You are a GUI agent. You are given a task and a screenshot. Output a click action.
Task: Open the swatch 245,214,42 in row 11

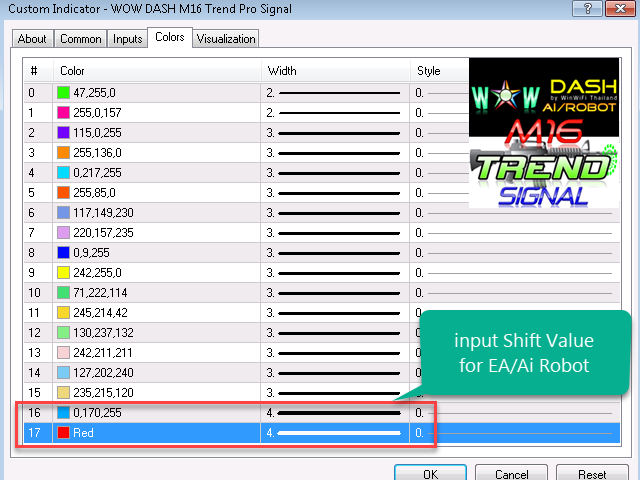pyautogui.click(x=63, y=313)
